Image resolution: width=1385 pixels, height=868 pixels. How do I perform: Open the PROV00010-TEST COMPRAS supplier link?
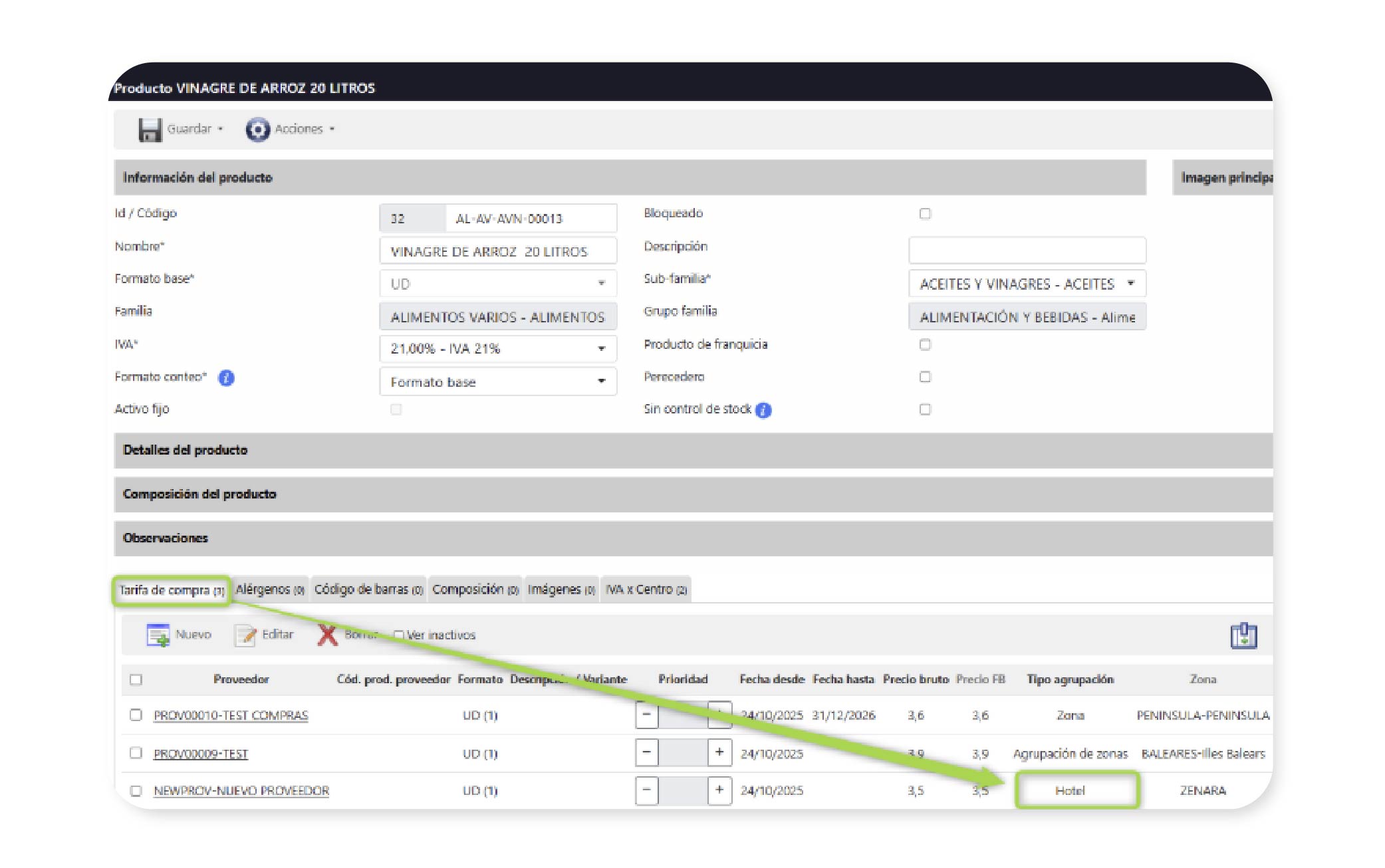(231, 716)
